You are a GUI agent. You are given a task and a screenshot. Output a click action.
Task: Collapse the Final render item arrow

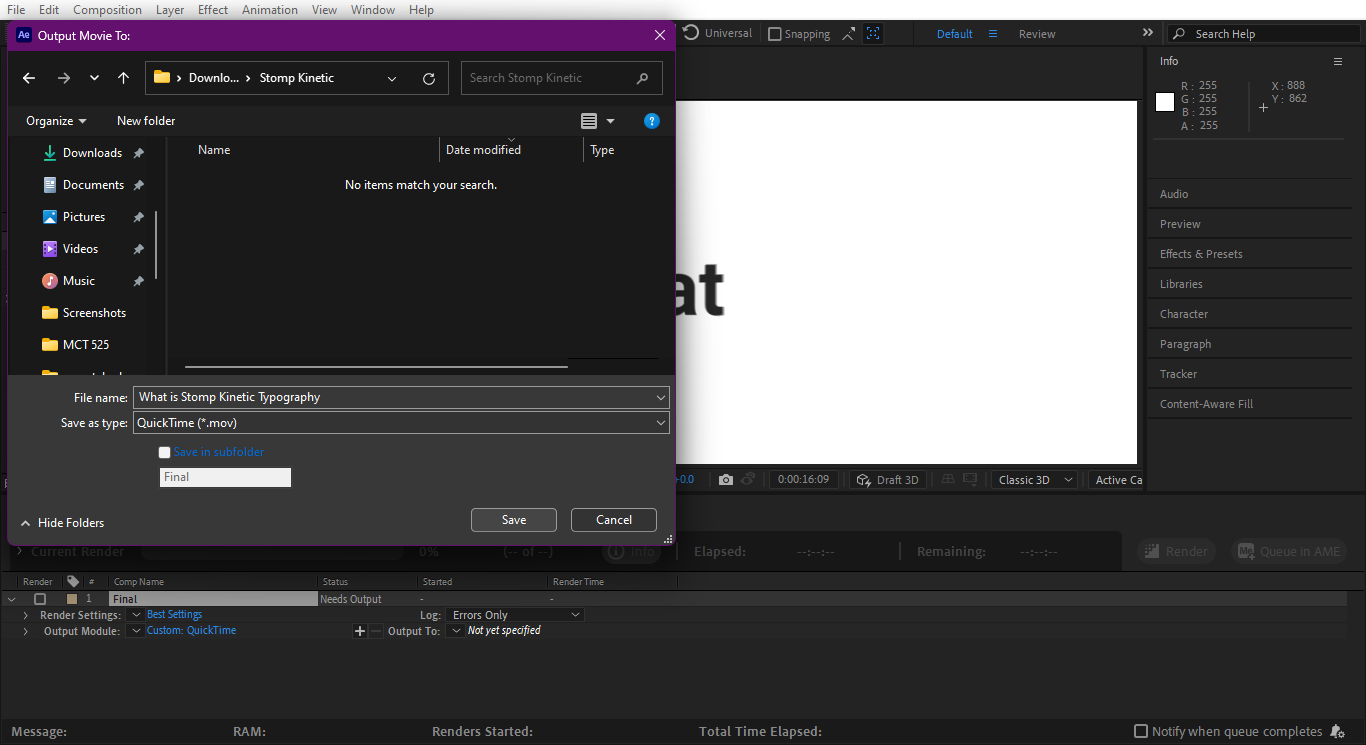[11, 599]
